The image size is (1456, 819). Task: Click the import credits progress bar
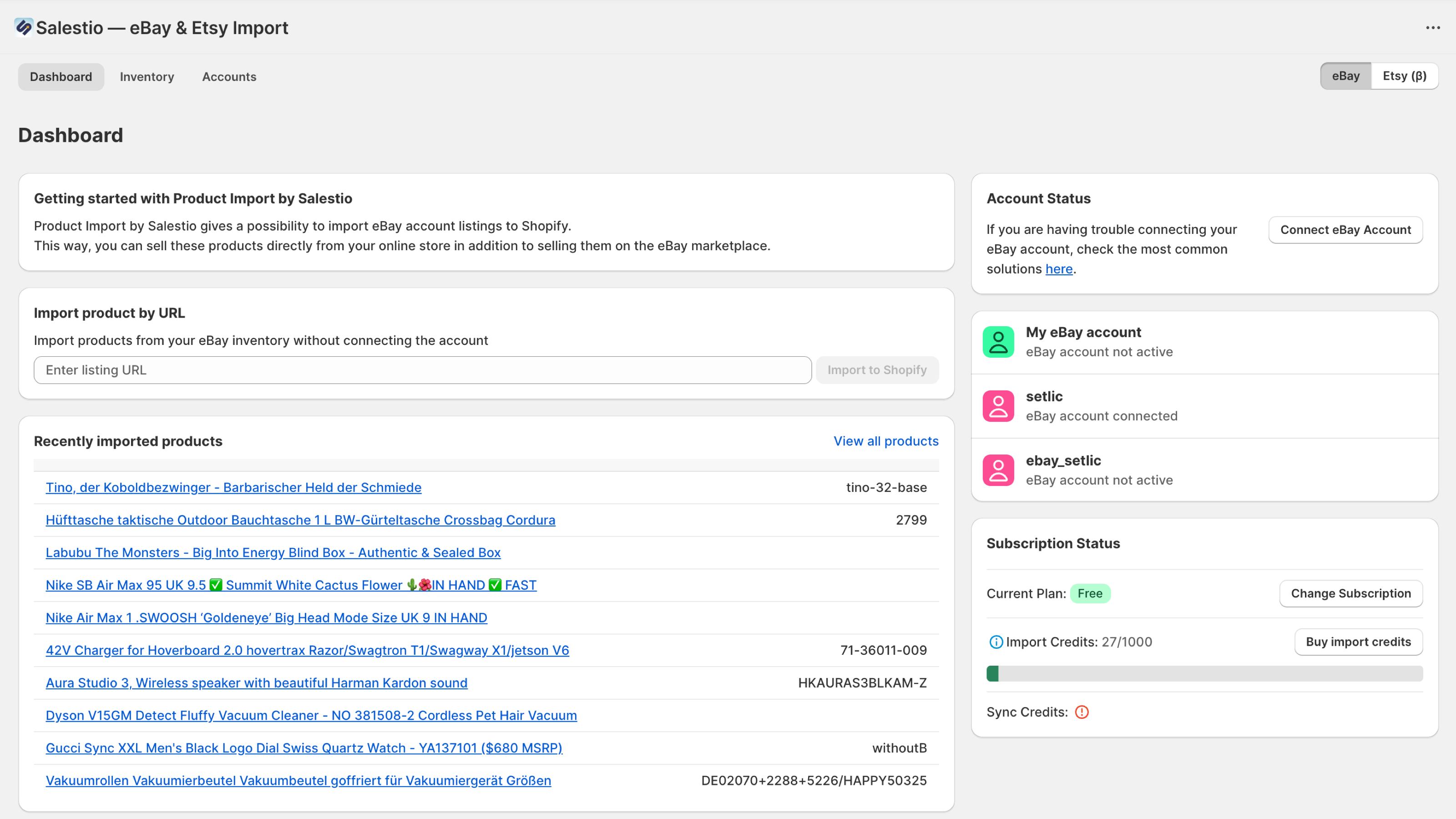click(1205, 673)
